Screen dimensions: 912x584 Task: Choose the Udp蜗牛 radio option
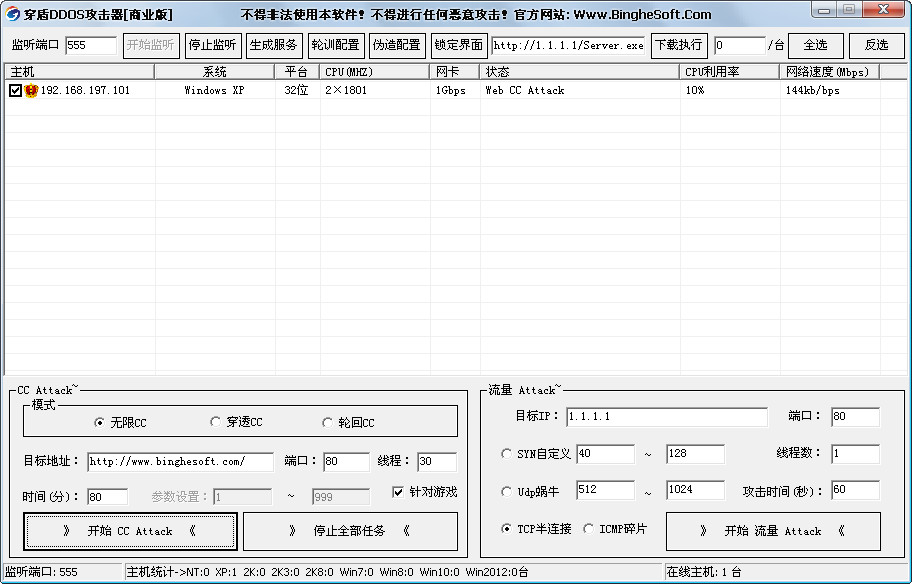(x=506, y=492)
